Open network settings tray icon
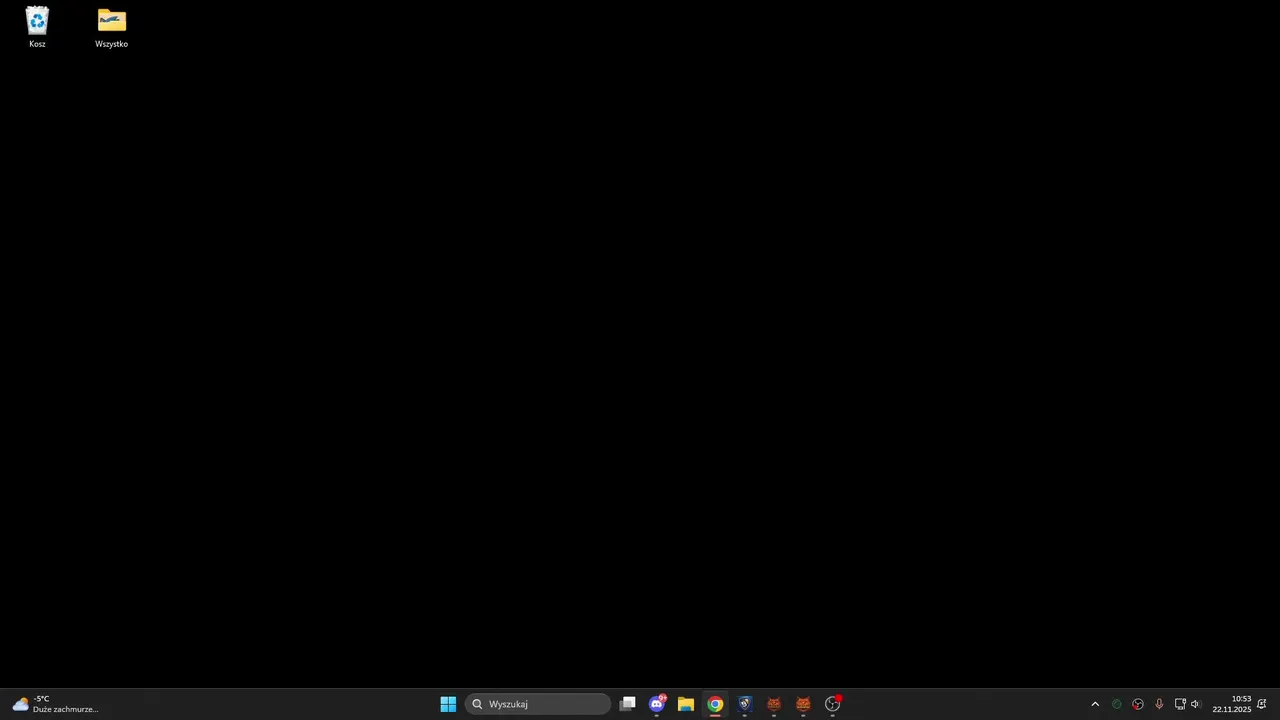 pos(1180,704)
